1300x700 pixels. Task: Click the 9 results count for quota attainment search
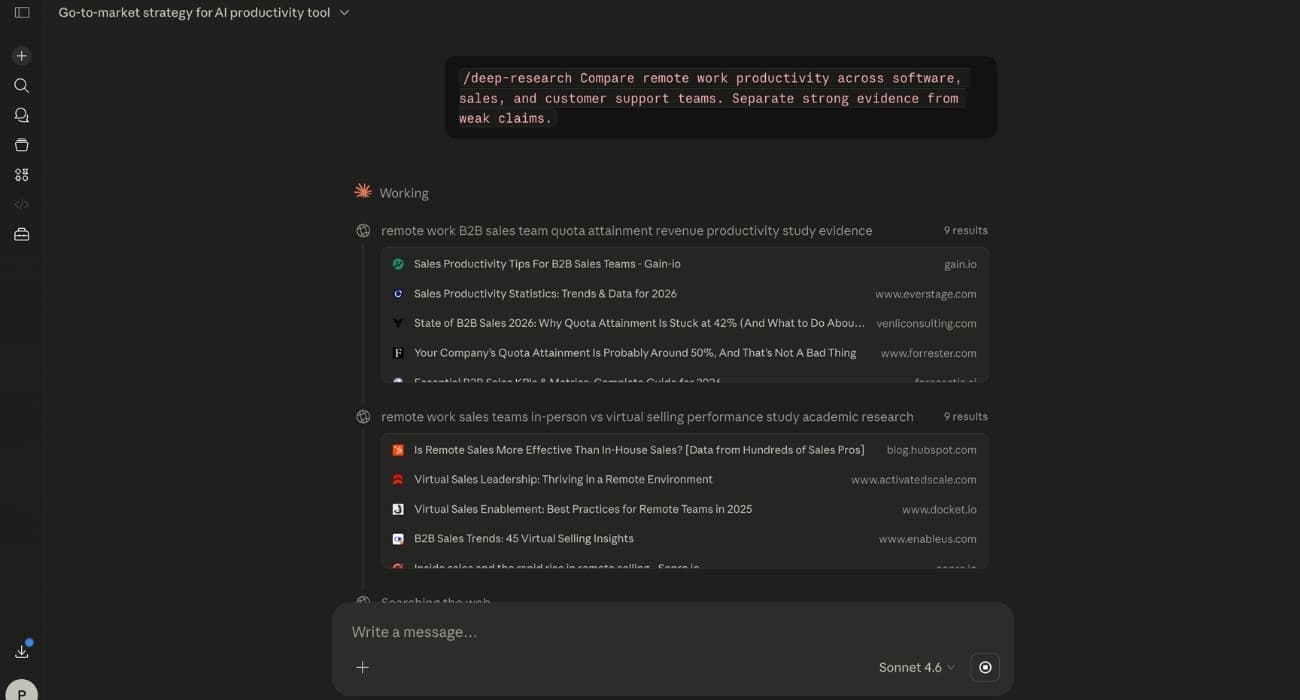click(x=966, y=231)
